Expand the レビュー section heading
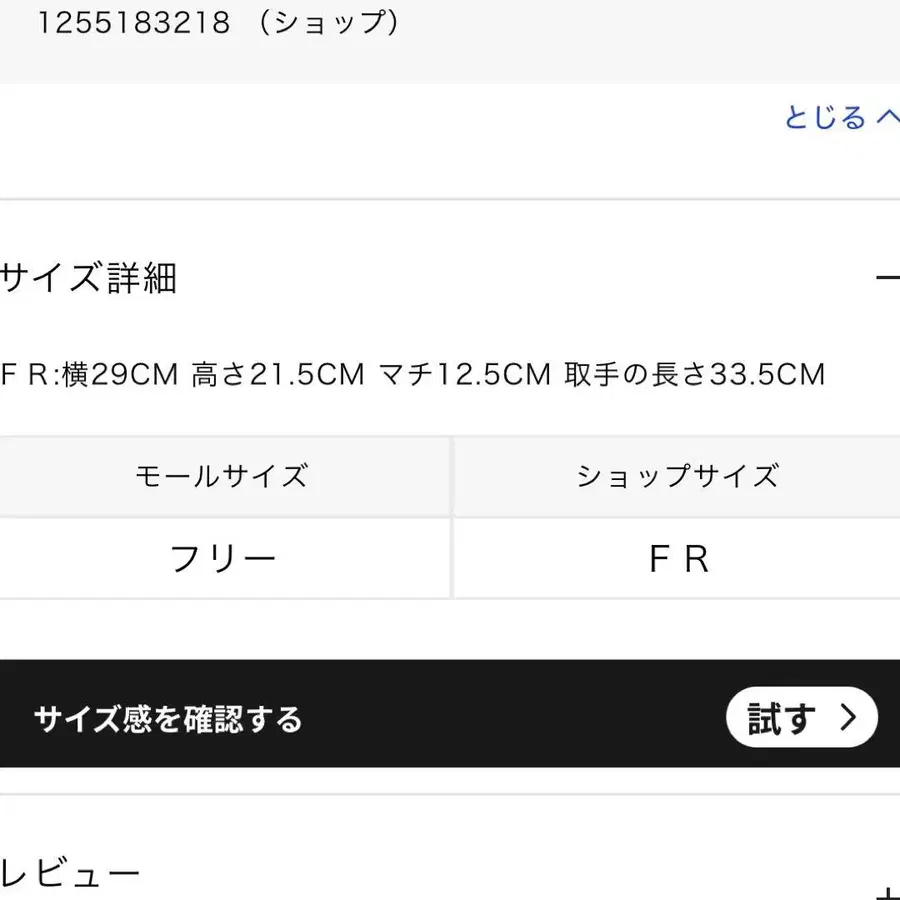The image size is (900, 900). [x=70, y=875]
